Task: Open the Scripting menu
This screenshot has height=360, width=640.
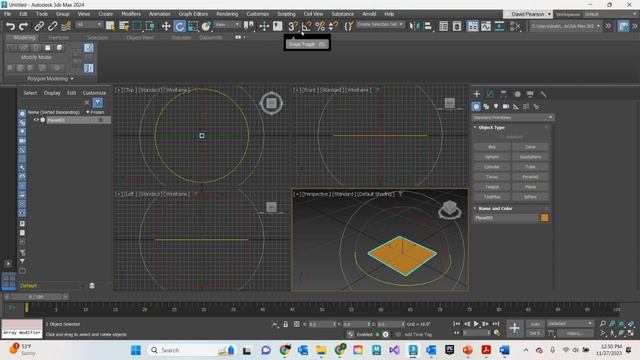Action: click(286, 14)
